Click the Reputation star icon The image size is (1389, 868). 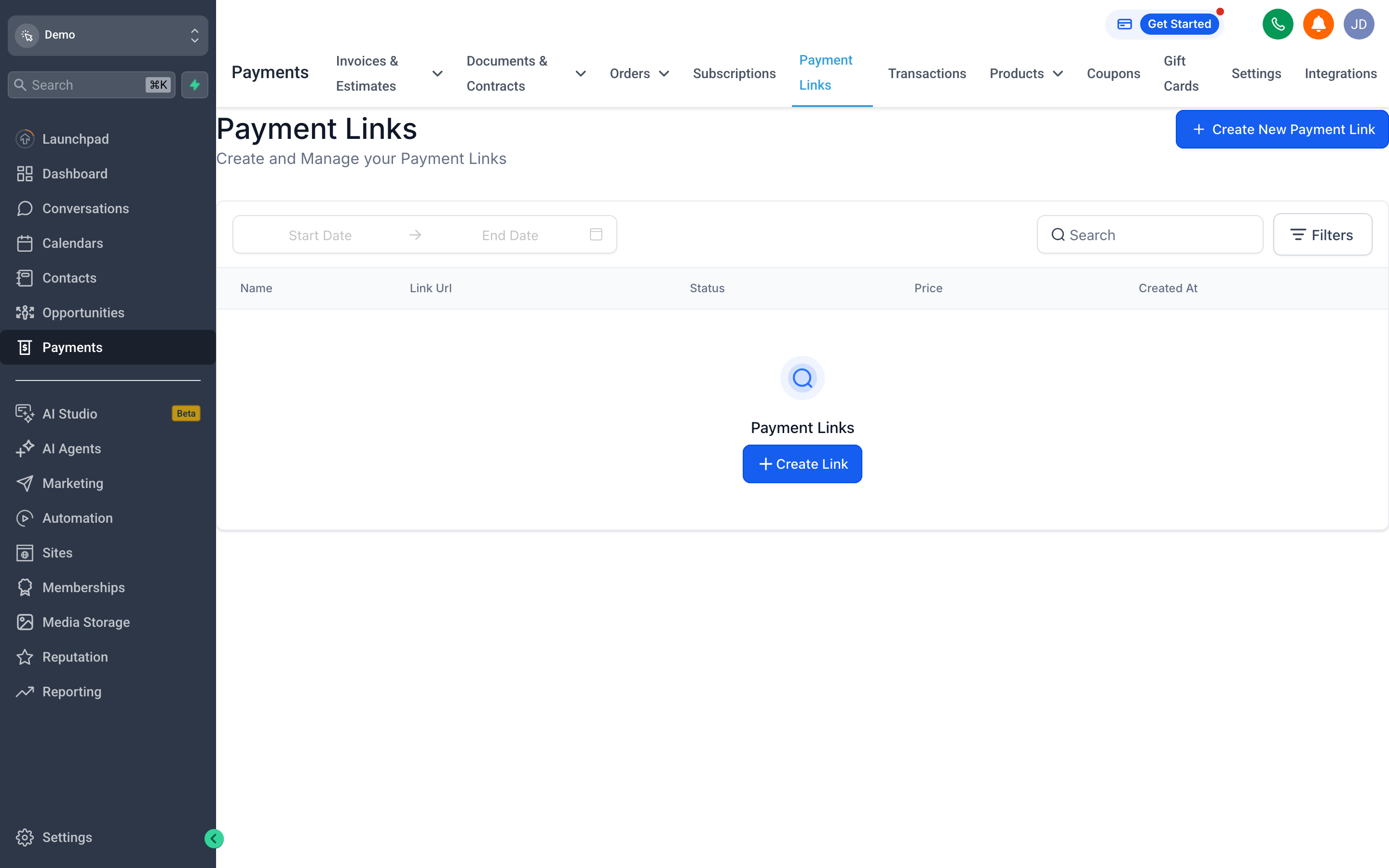pyautogui.click(x=25, y=657)
